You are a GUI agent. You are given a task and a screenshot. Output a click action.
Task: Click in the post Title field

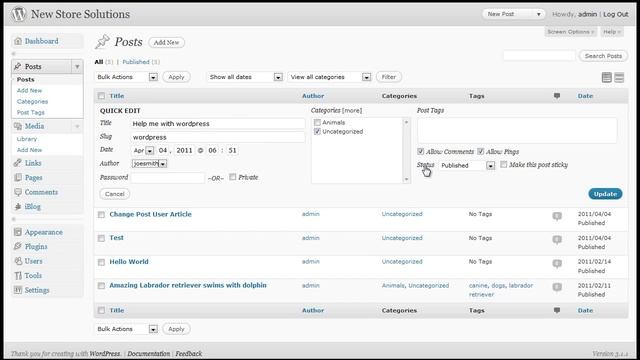click(x=218, y=124)
